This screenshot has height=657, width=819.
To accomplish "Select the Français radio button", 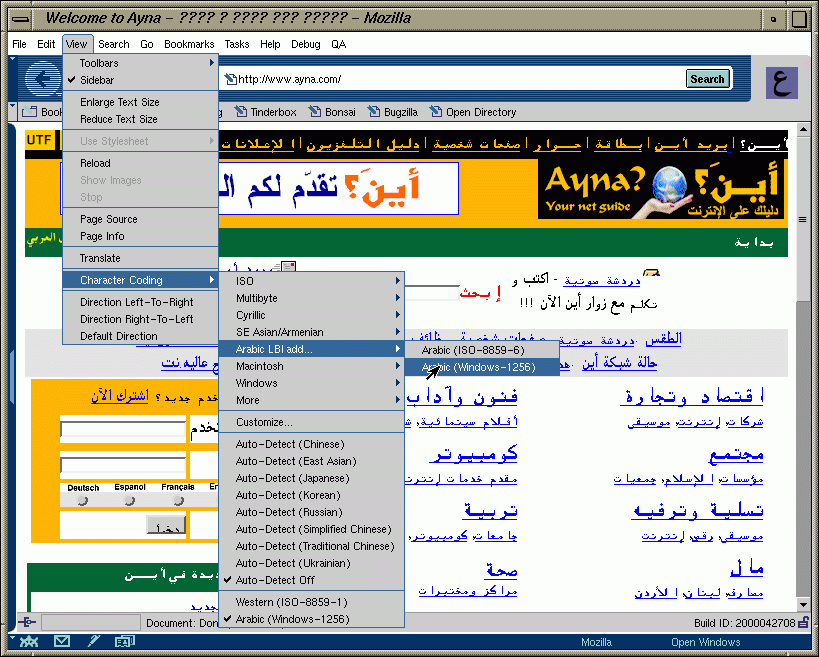I will (178, 501).
